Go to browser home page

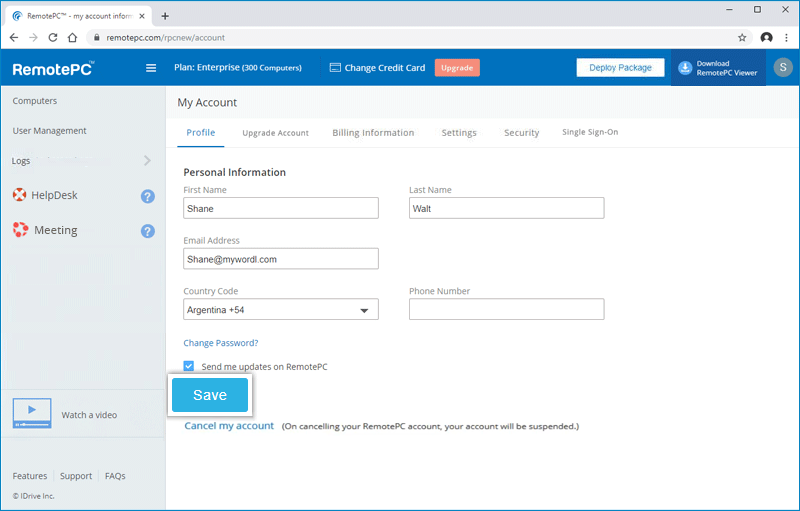72,37
